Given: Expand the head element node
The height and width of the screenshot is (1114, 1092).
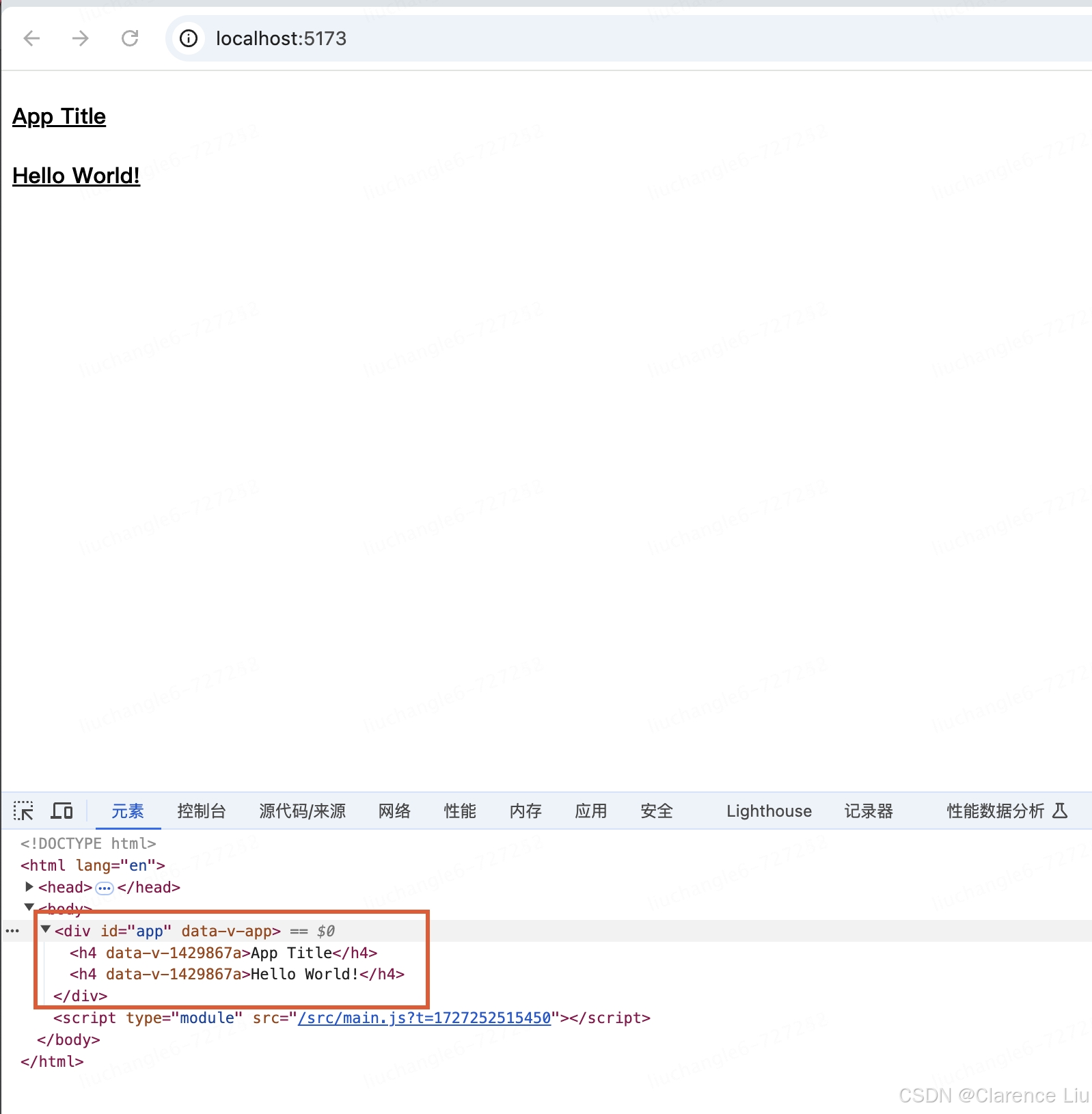Looking at the screenshot, I should click(x=29, y=886).
